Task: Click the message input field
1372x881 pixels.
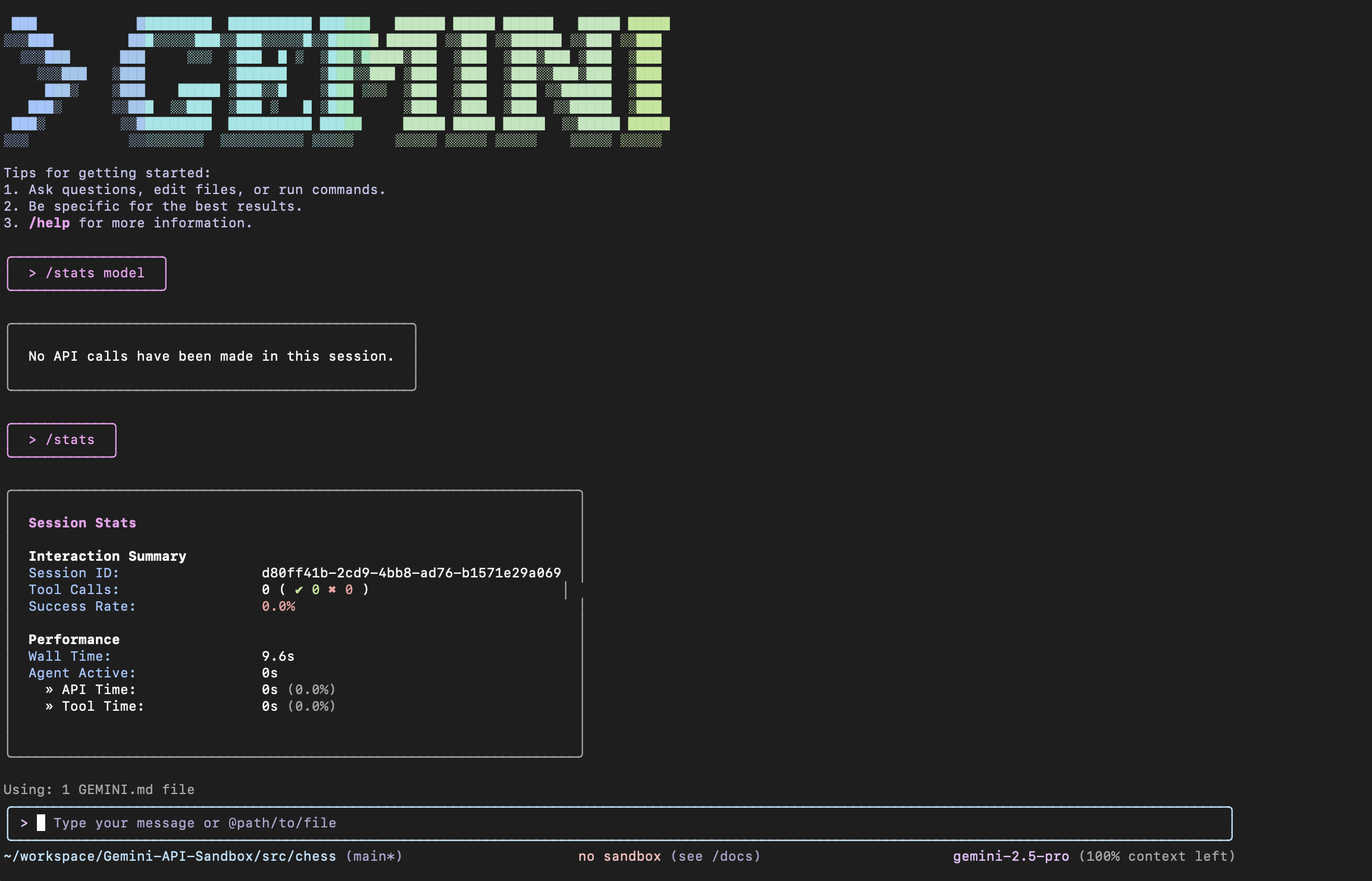Action: [x=619, y=823]
